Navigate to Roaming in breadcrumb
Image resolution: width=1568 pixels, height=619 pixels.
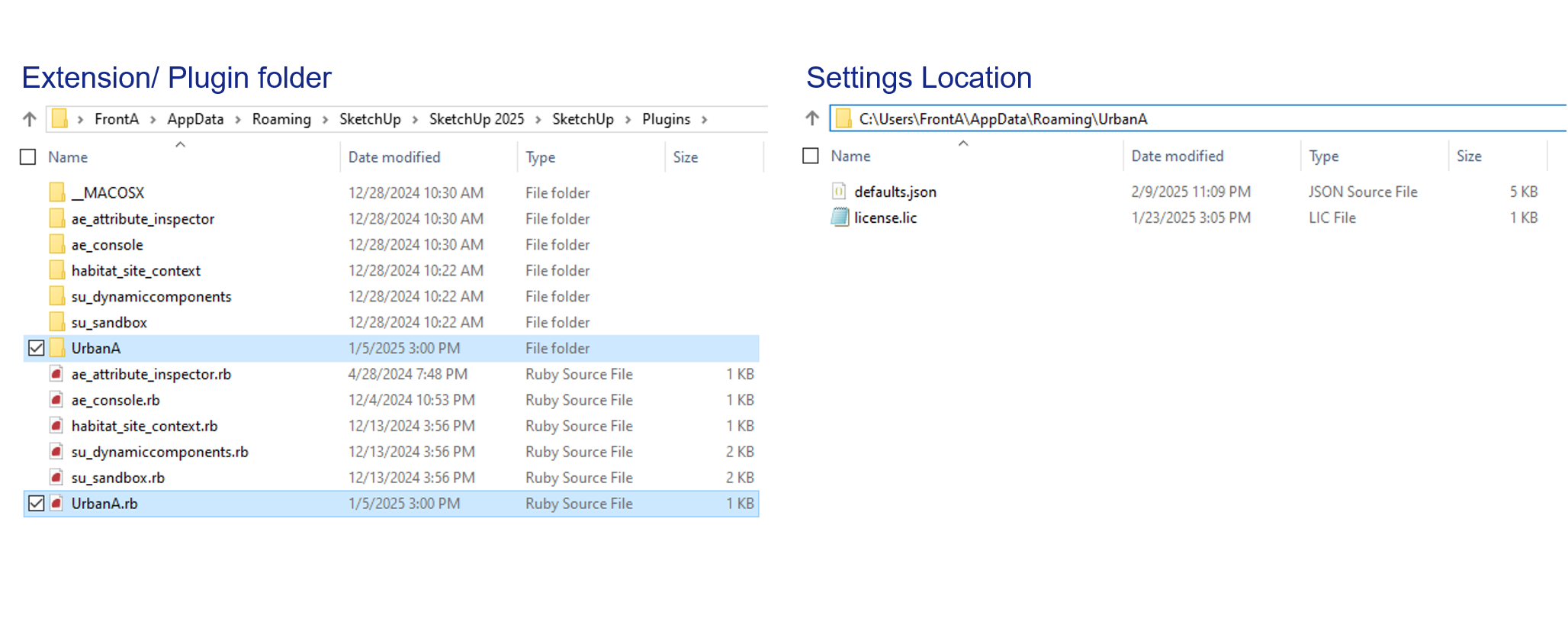(x=281, y=119)
